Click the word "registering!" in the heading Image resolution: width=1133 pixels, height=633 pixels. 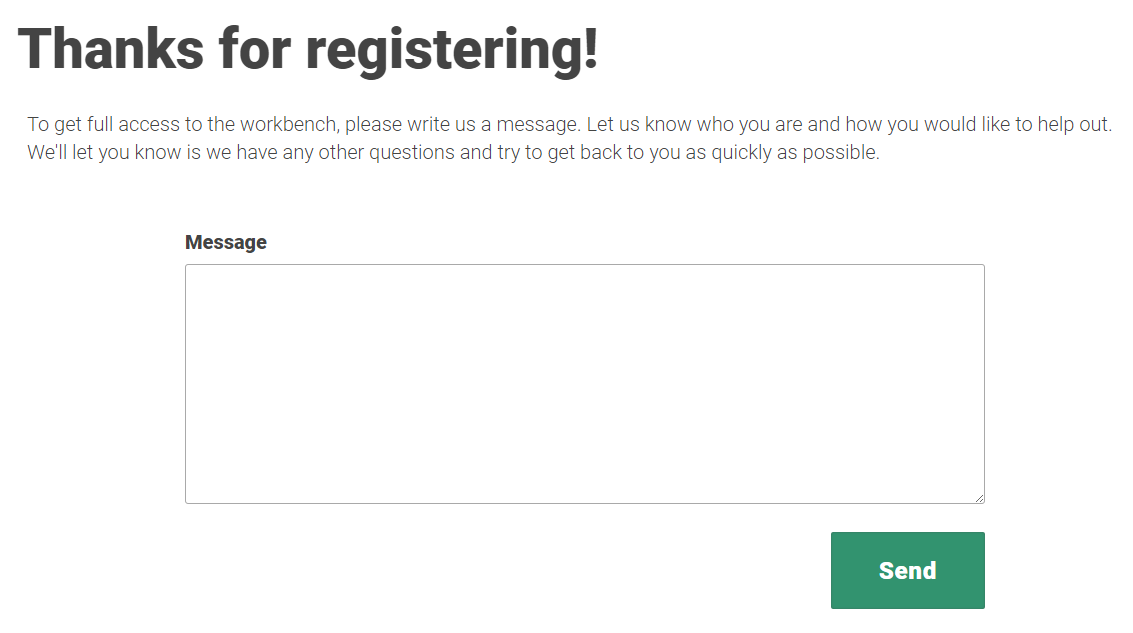(452, 48)
